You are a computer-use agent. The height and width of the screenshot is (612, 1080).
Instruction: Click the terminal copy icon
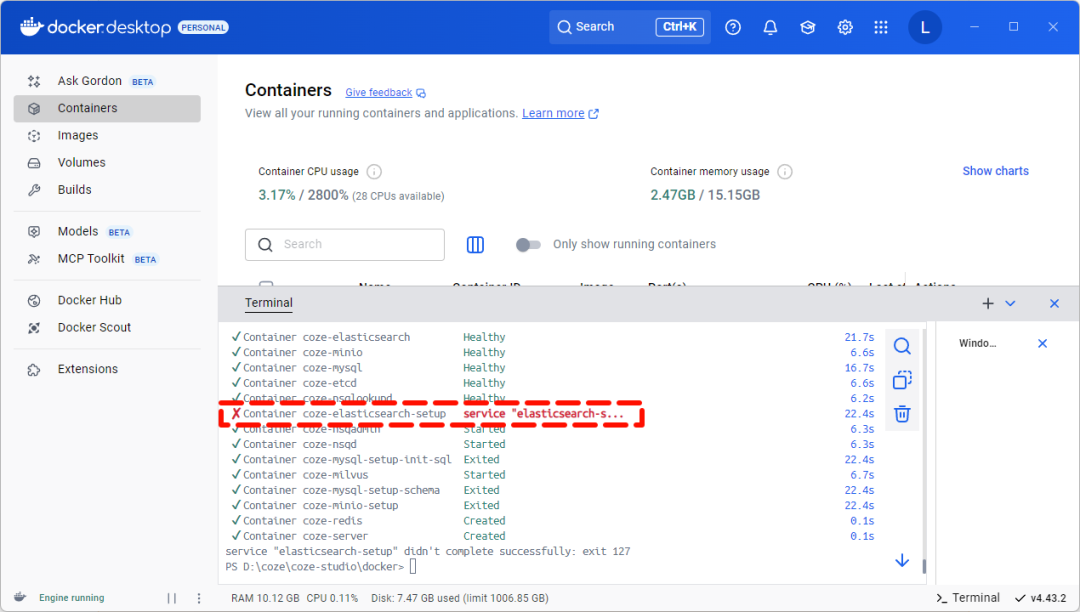point(902,380)
